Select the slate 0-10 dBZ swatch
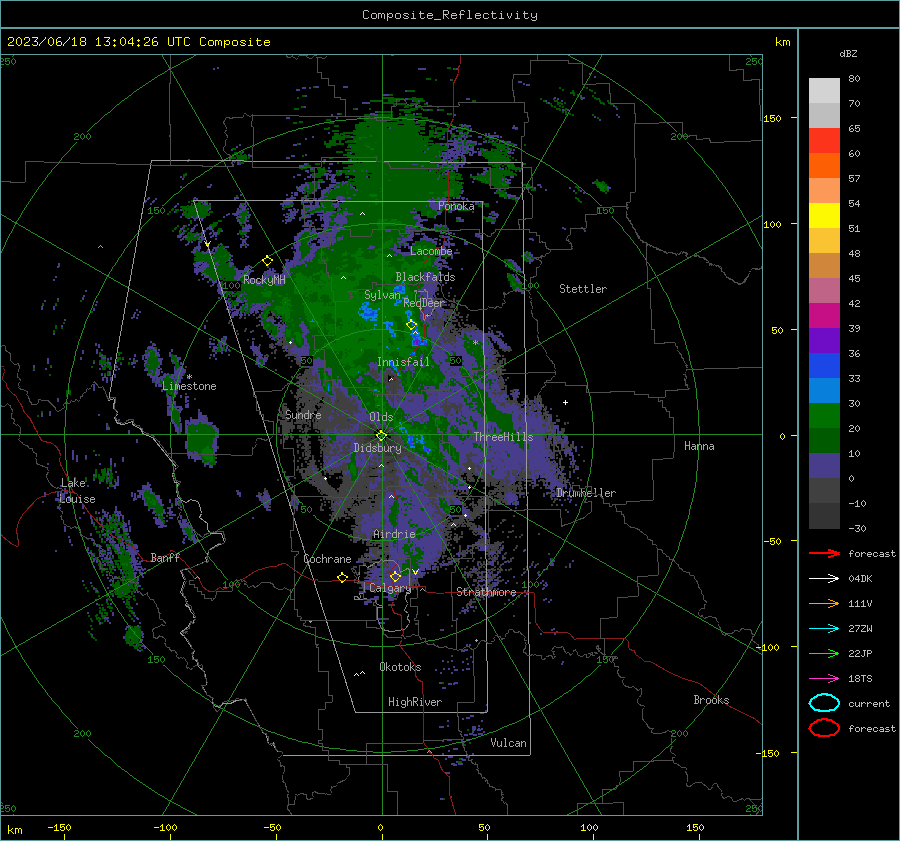 (824, 466)
